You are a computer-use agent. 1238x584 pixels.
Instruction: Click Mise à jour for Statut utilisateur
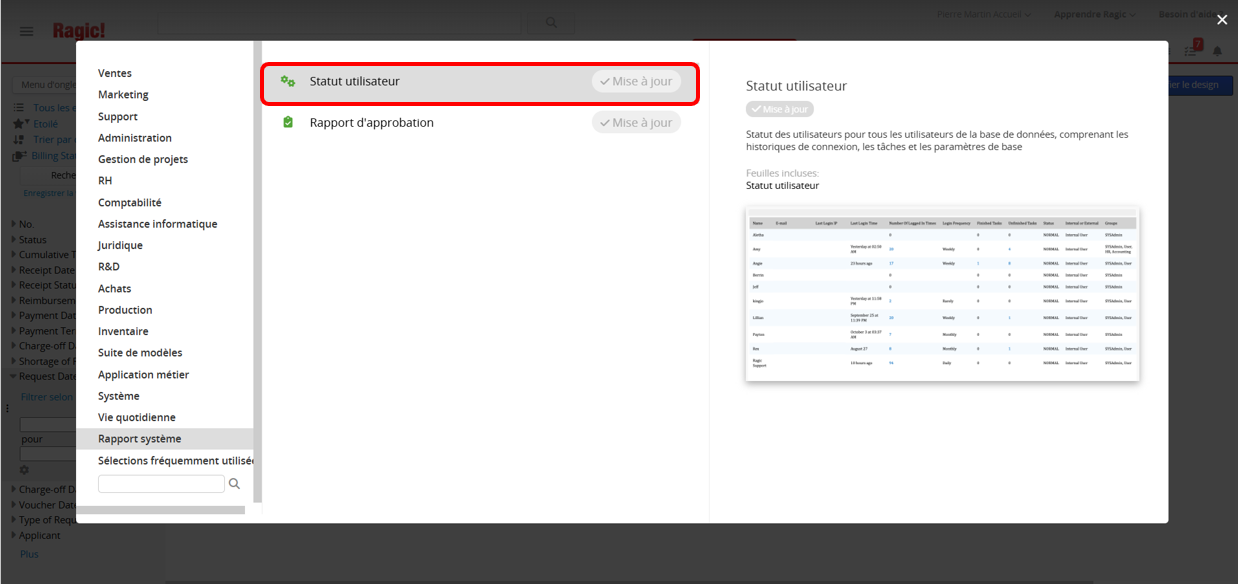pos(636,81)
